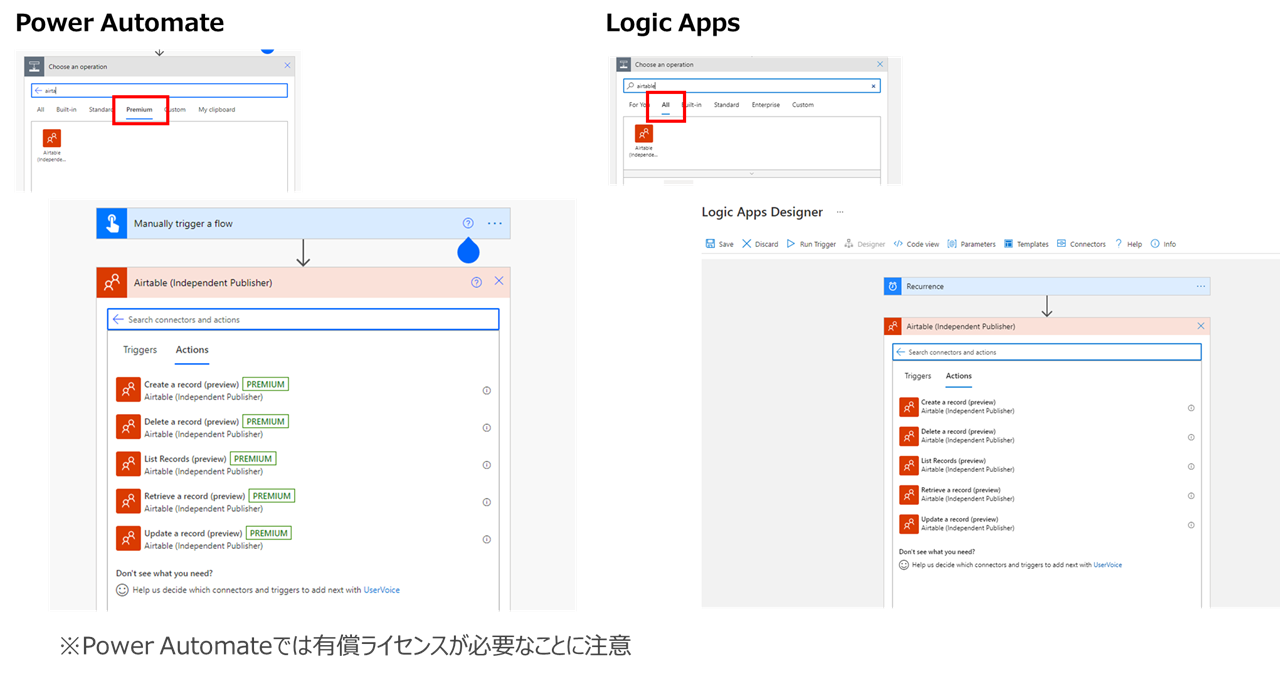Click back arrow in Logic Apps connector search
1280x674 pixels.
900,352
